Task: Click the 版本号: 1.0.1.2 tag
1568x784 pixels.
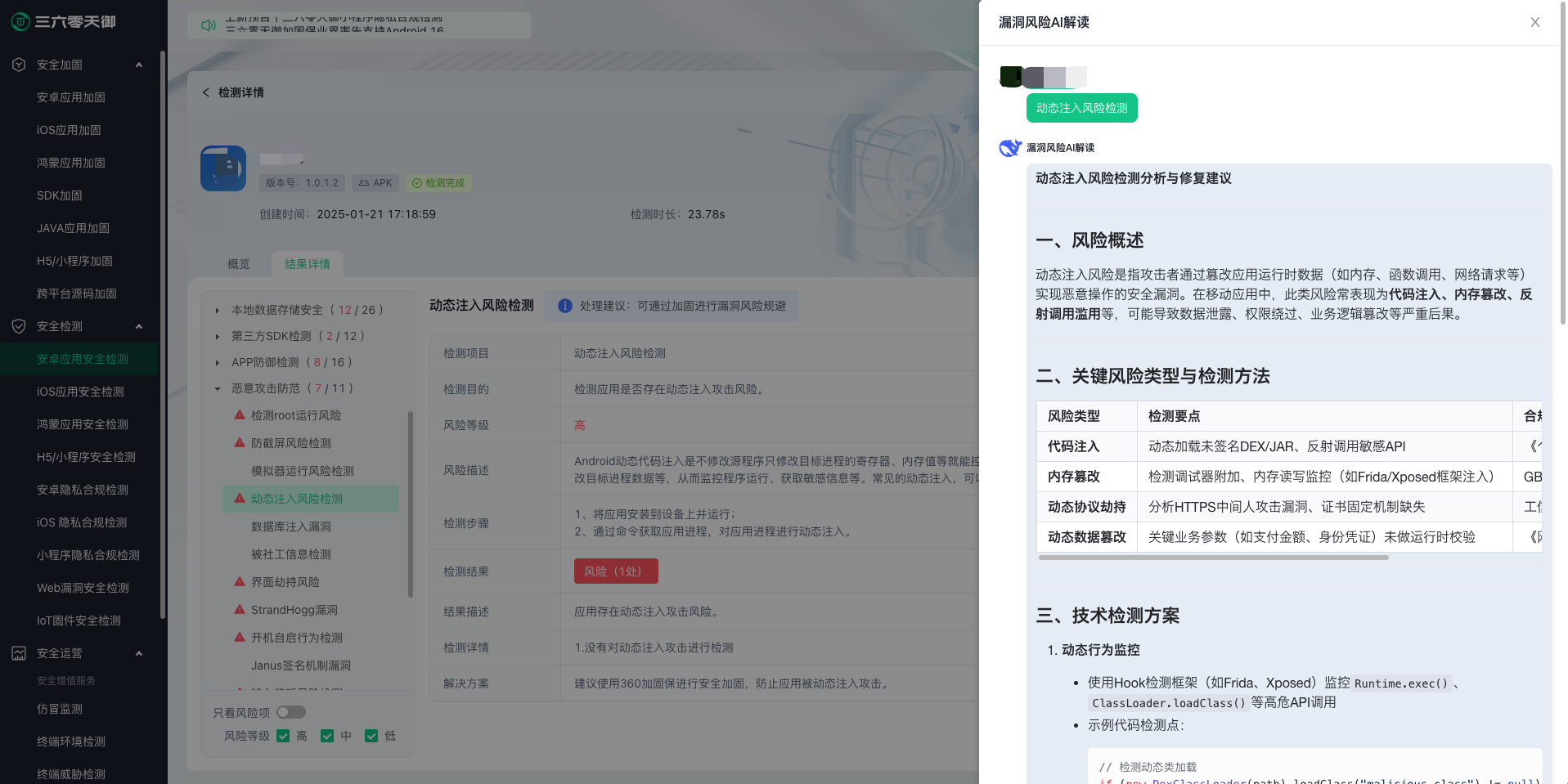Action: [302, 183]
